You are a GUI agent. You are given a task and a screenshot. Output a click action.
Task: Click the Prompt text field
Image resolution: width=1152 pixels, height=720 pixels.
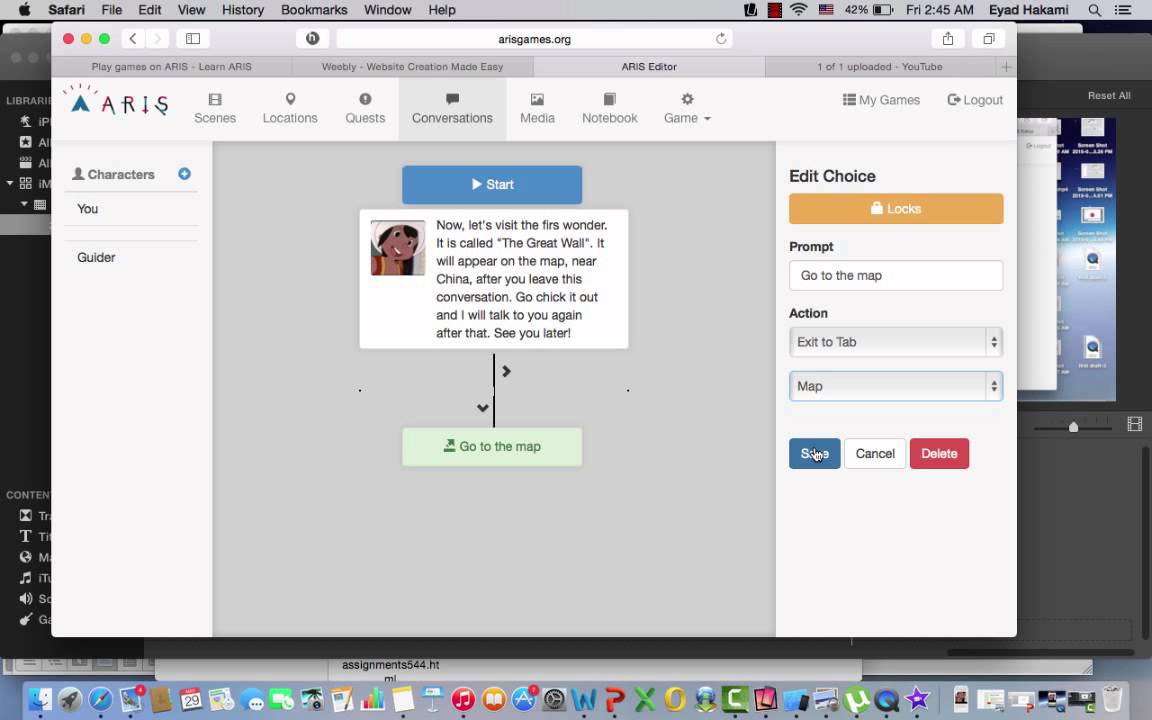tap(896, 276)
